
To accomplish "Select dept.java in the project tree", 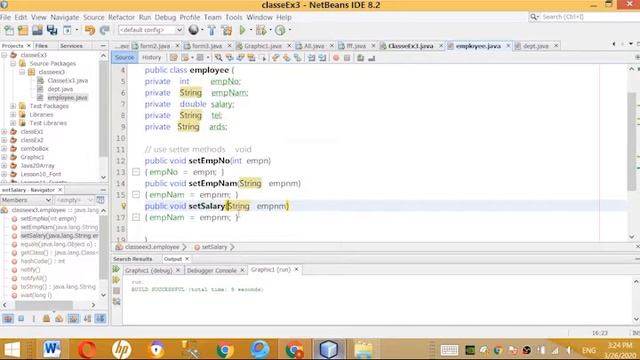I will point(60,89).
